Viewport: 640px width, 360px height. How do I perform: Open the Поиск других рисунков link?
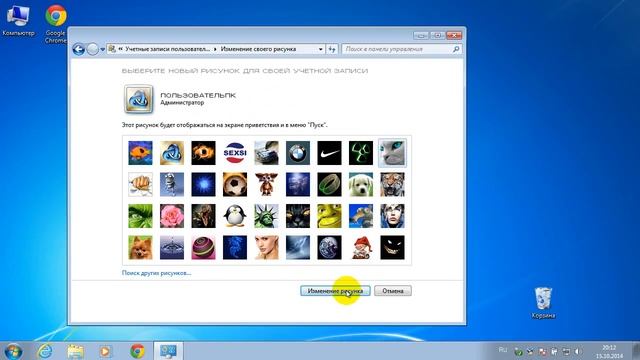tap(156, 273)
